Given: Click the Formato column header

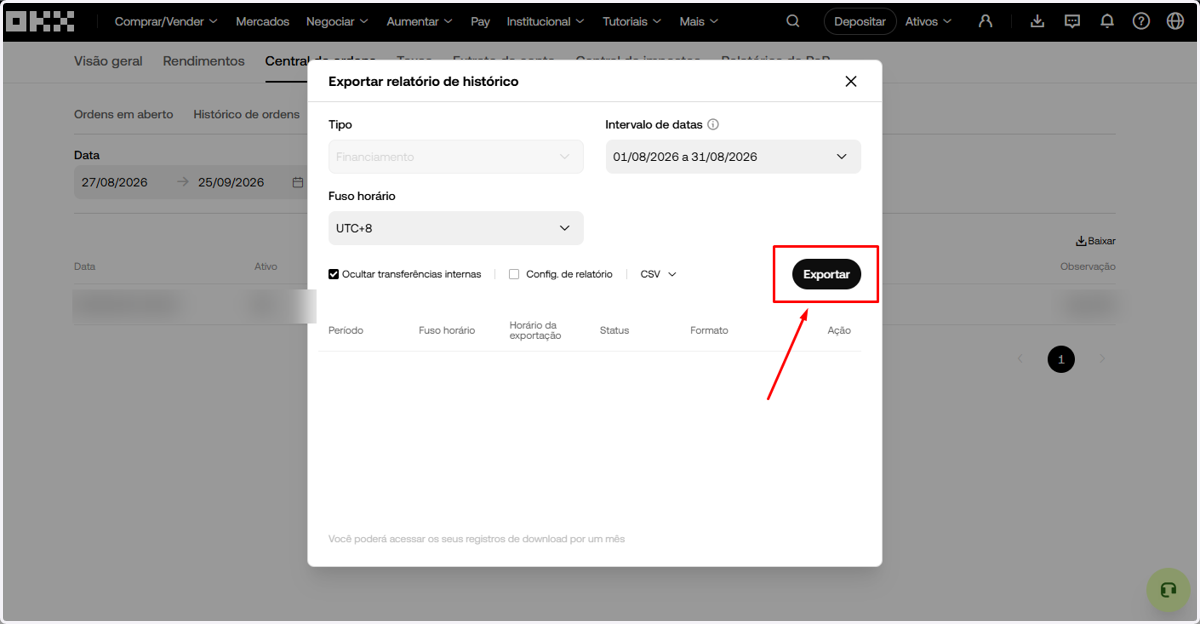Looking at the screenshot, I should tap(709, 331).
